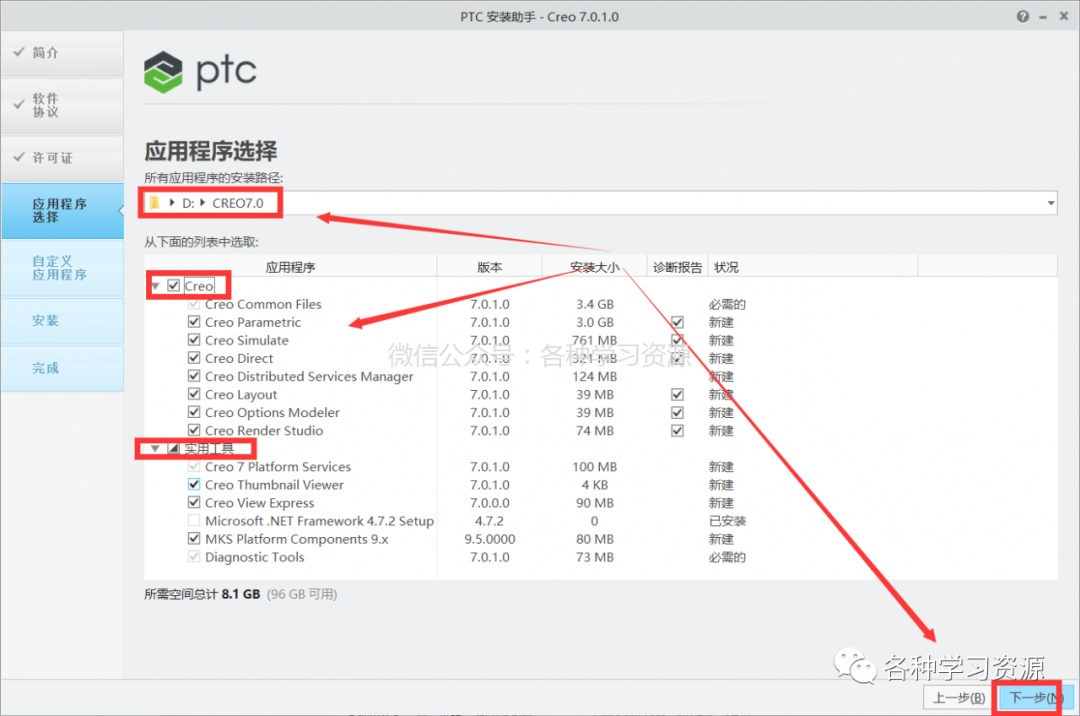Uncheck Creo Thumbnail Viewer checkbox

click(194, 485)
